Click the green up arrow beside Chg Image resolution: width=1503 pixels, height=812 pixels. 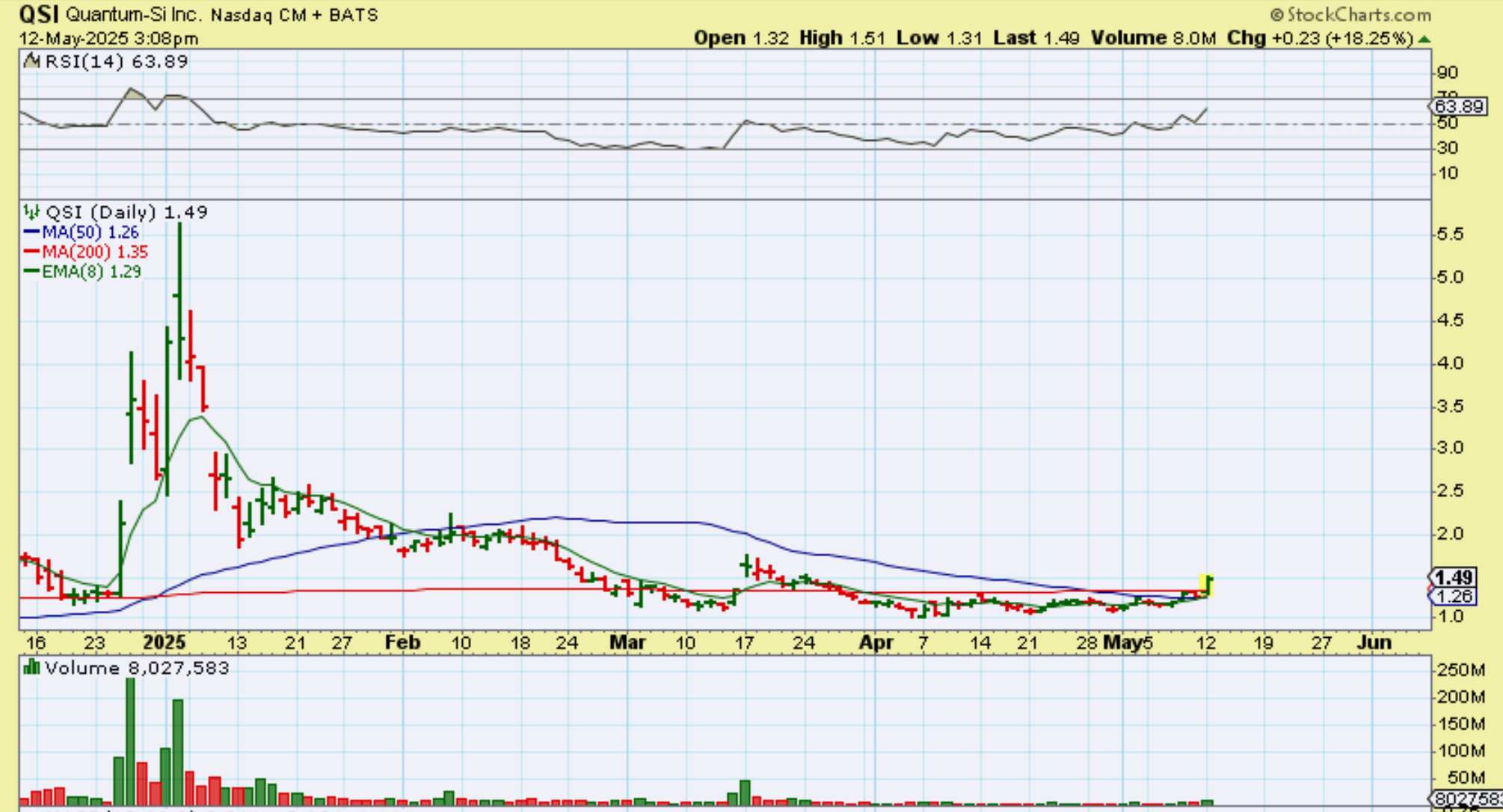tap(1424, 39)
